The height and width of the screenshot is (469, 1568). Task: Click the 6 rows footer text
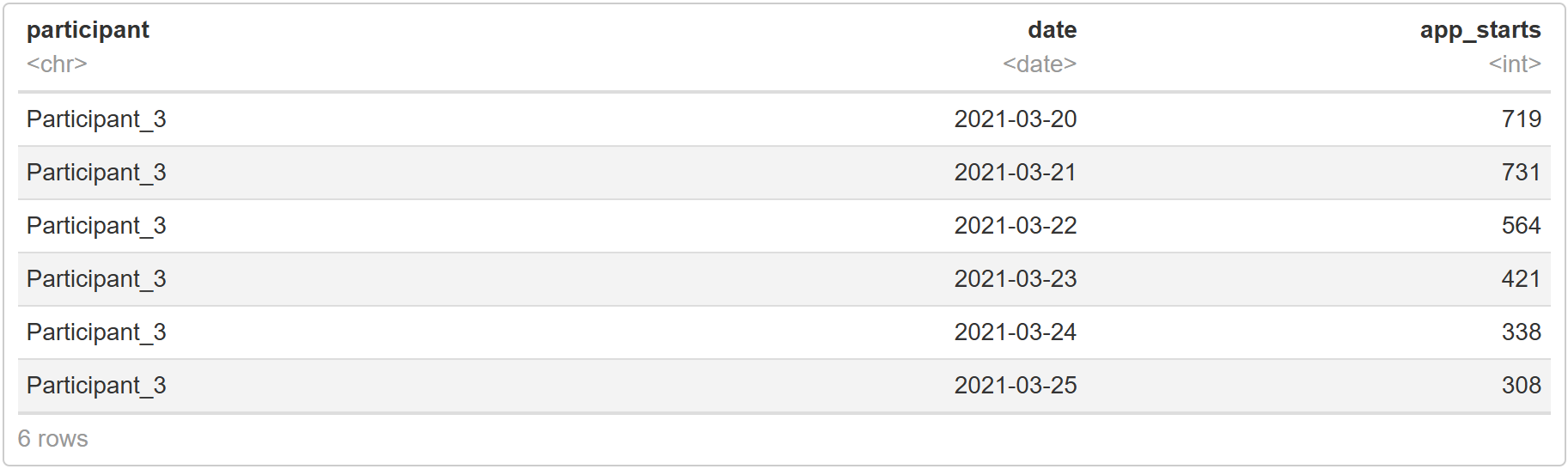click(x=53, y=439)
